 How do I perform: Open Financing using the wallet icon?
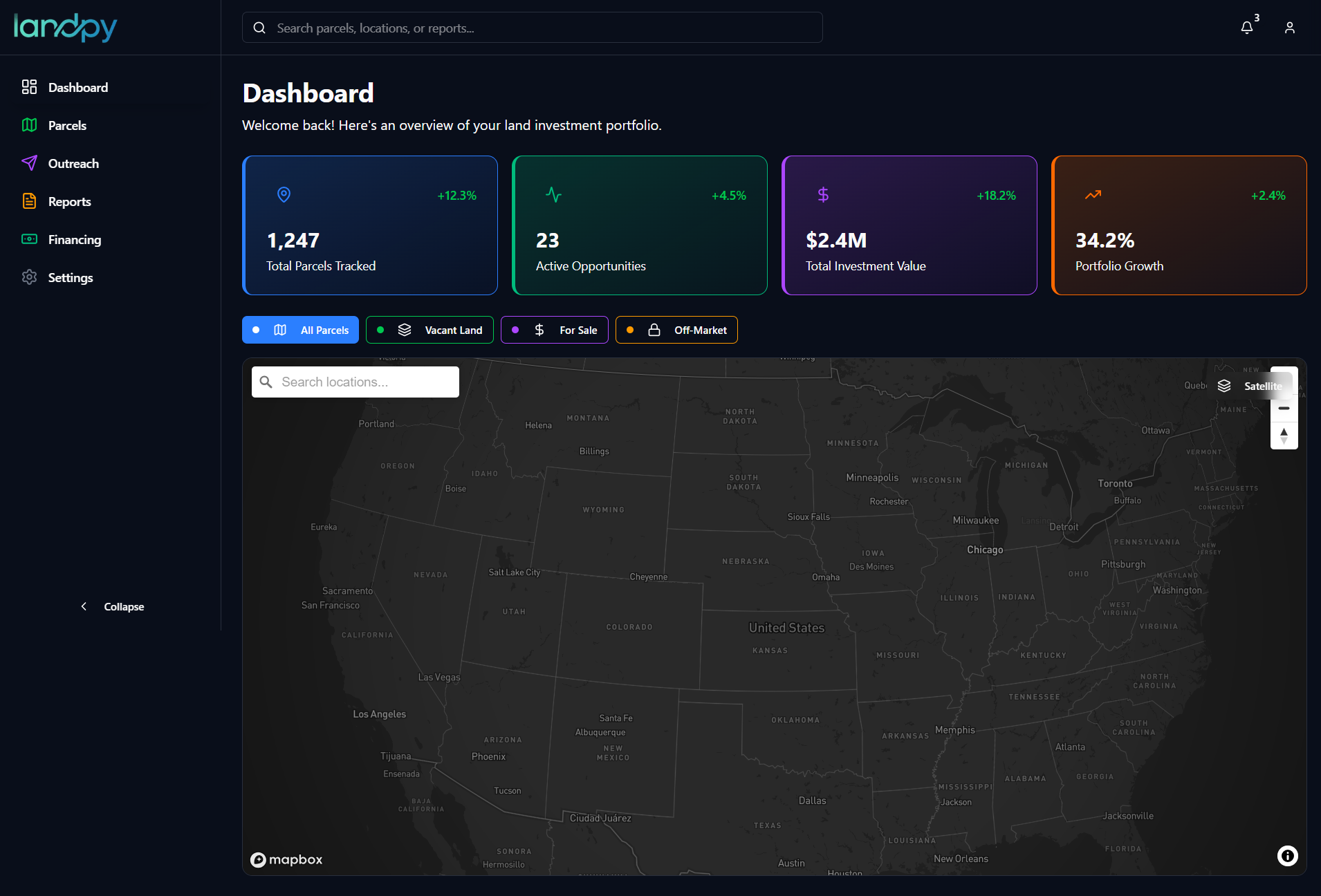tap(30, 239)
